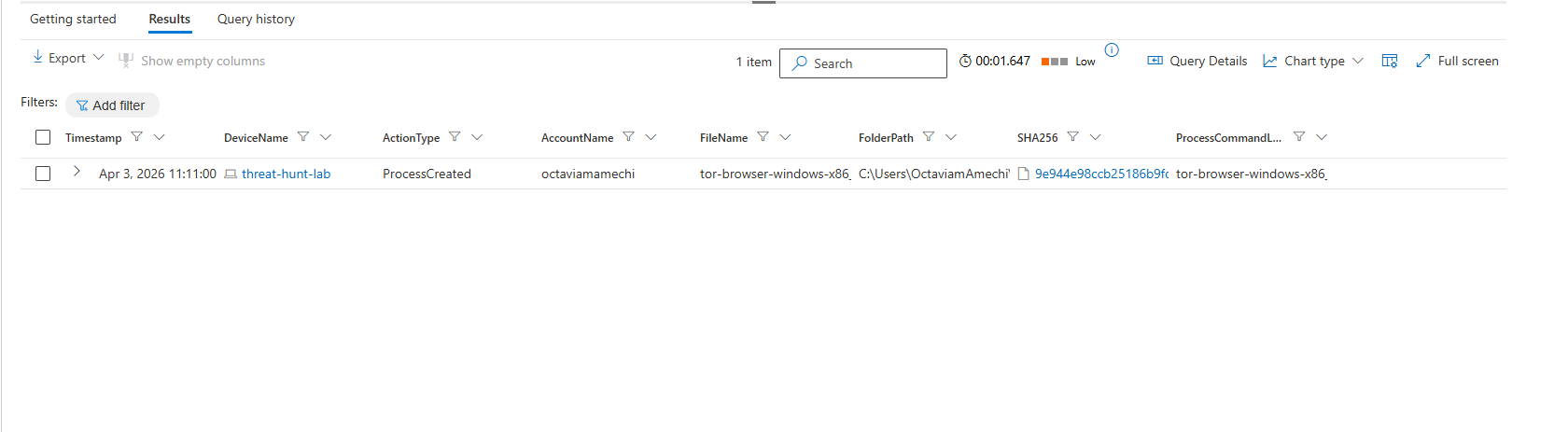1568x432 pixels.
Task: Click the DeviceName column filter icon
Action: coord(303,136)
